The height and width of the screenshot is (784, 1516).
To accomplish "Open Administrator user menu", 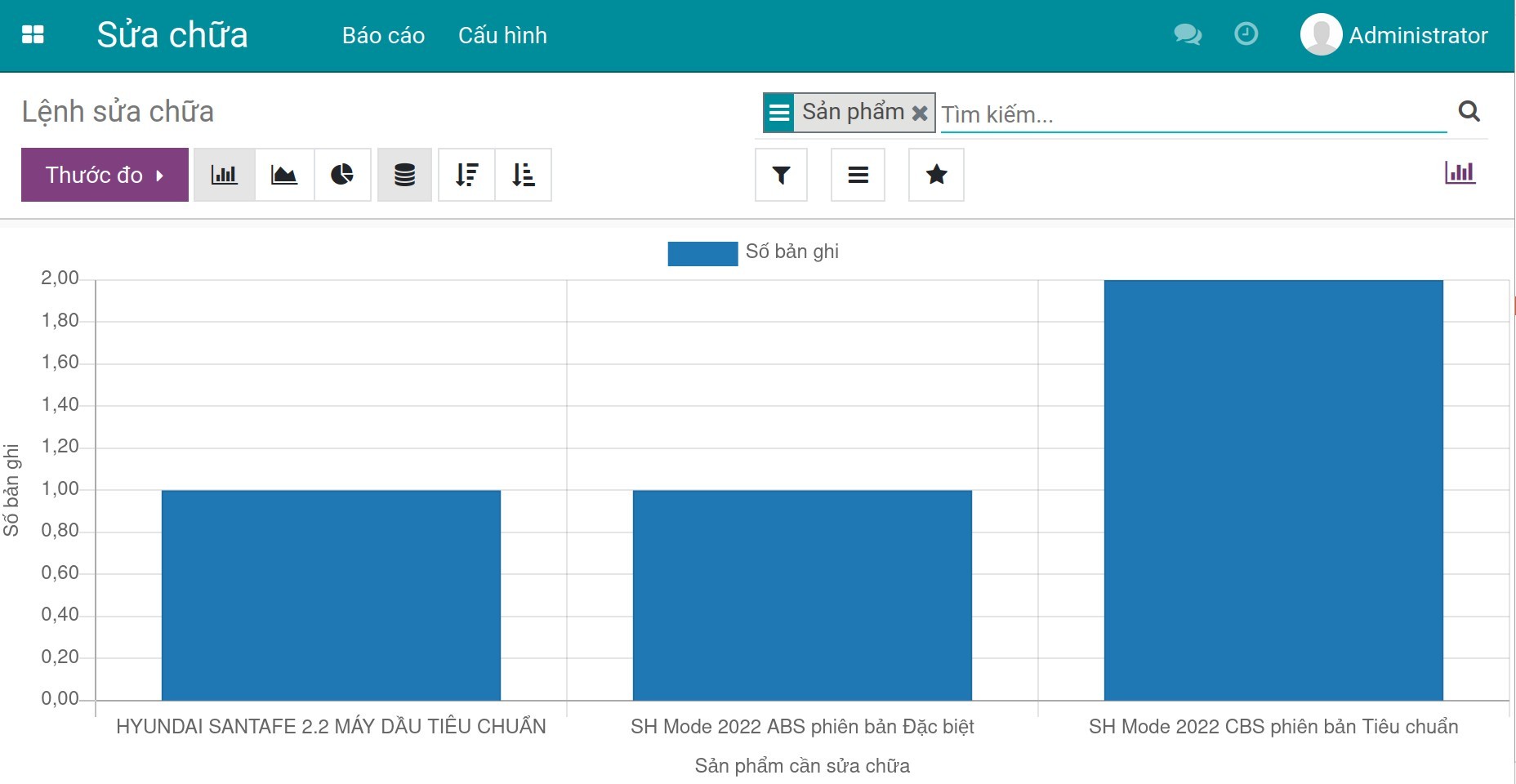I will (x=1394, y=35).
